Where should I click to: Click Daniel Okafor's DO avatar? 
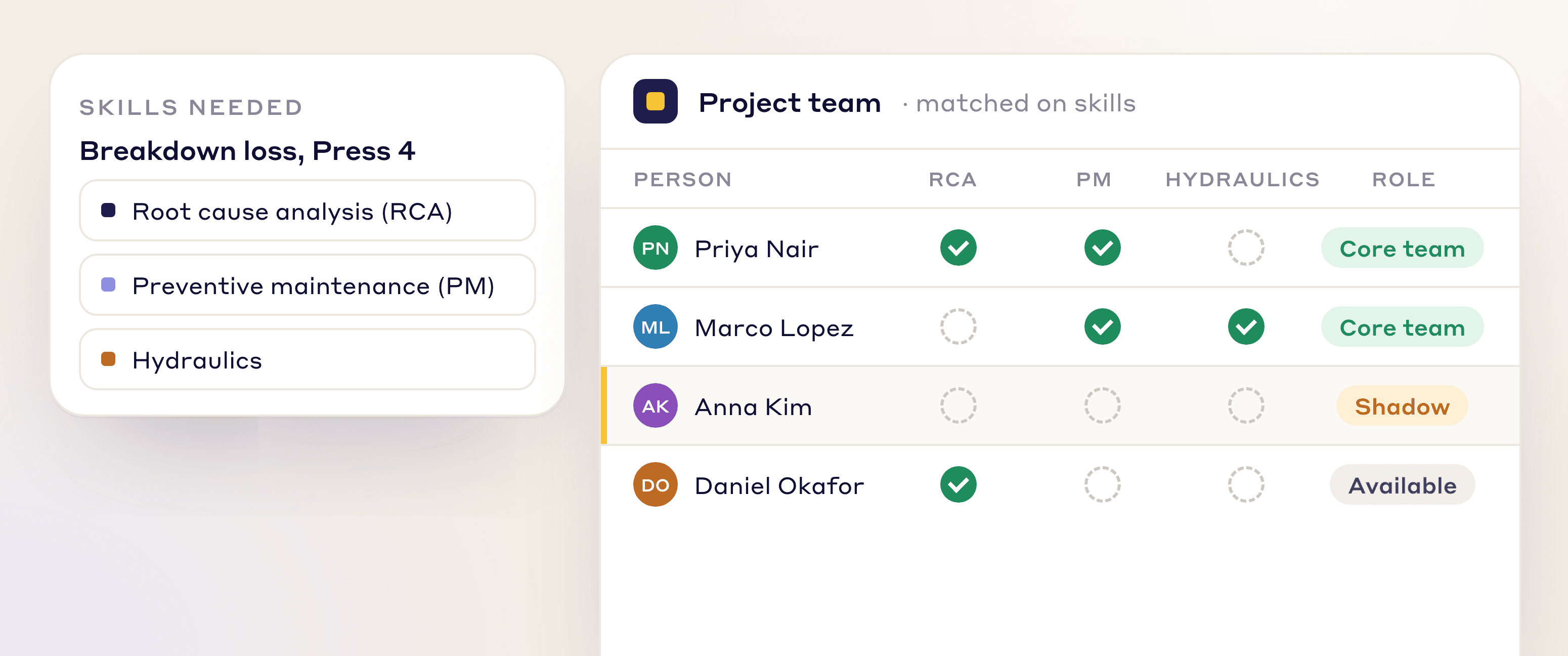tap(655, 485)
